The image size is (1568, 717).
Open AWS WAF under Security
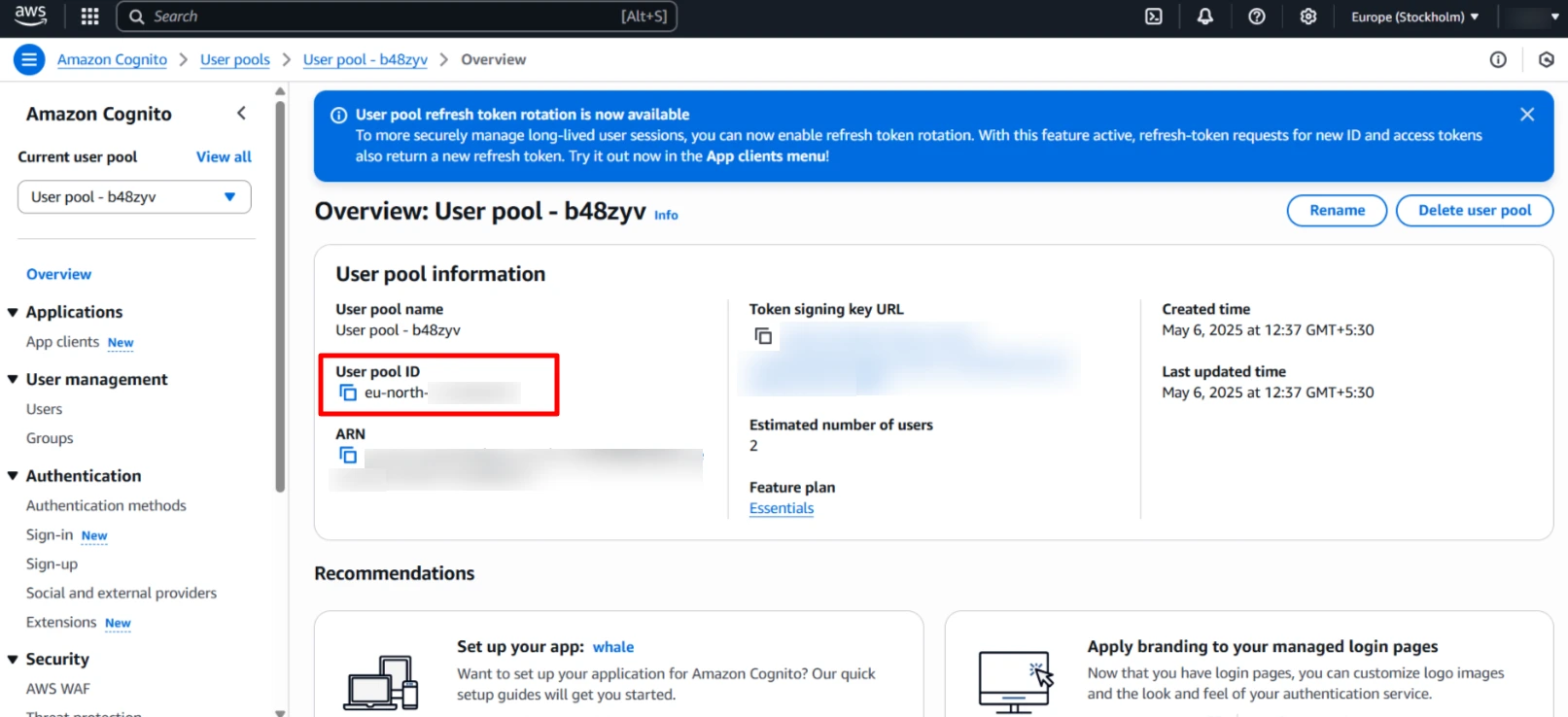58,688
